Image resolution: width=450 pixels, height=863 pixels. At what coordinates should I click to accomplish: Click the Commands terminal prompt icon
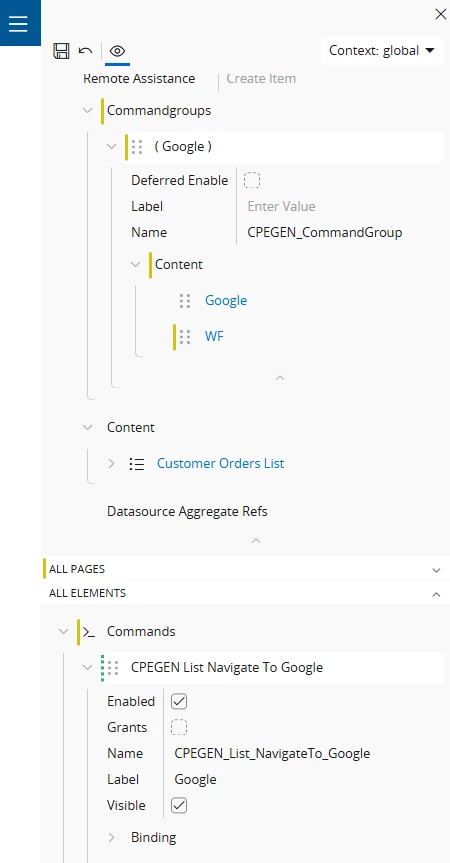(89, 632)
